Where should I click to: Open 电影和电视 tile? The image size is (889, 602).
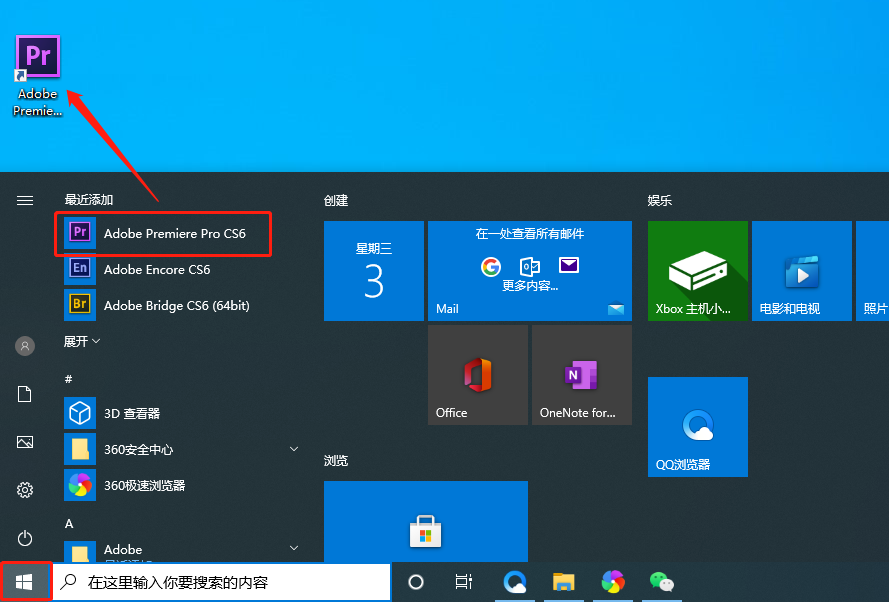coord(802,271)
